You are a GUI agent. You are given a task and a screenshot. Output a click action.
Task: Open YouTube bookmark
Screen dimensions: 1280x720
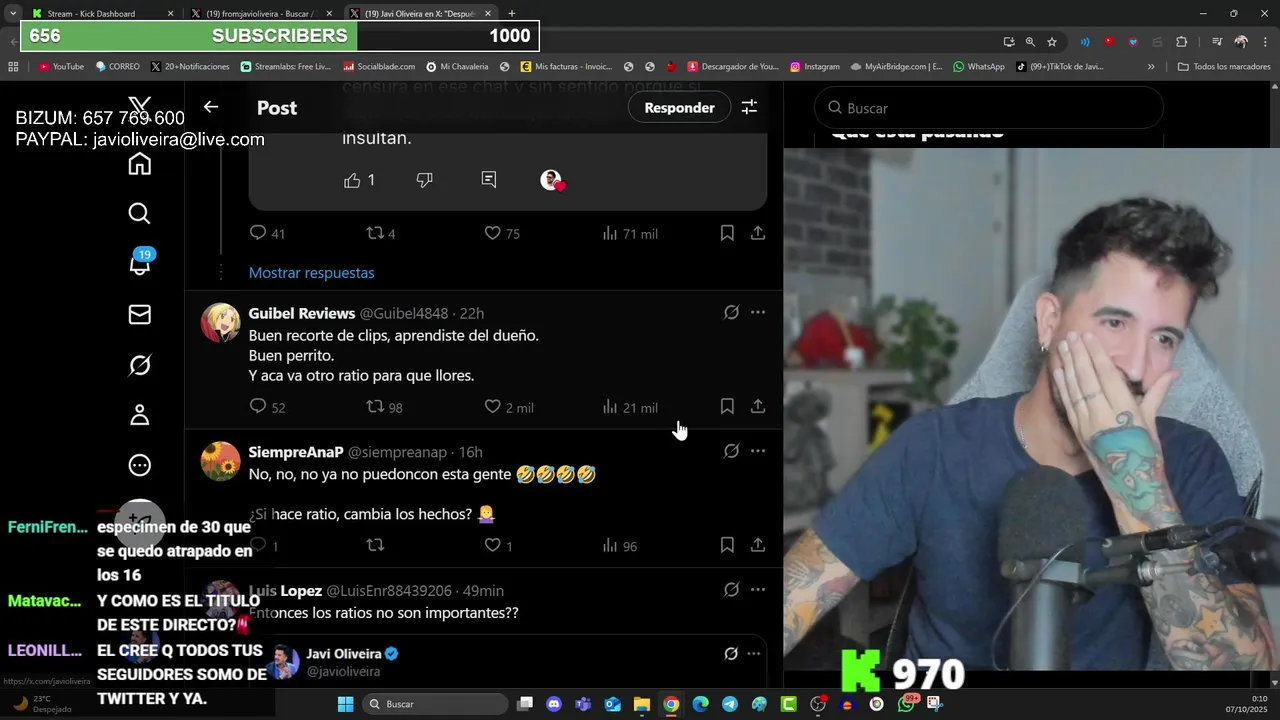(61, 67)
